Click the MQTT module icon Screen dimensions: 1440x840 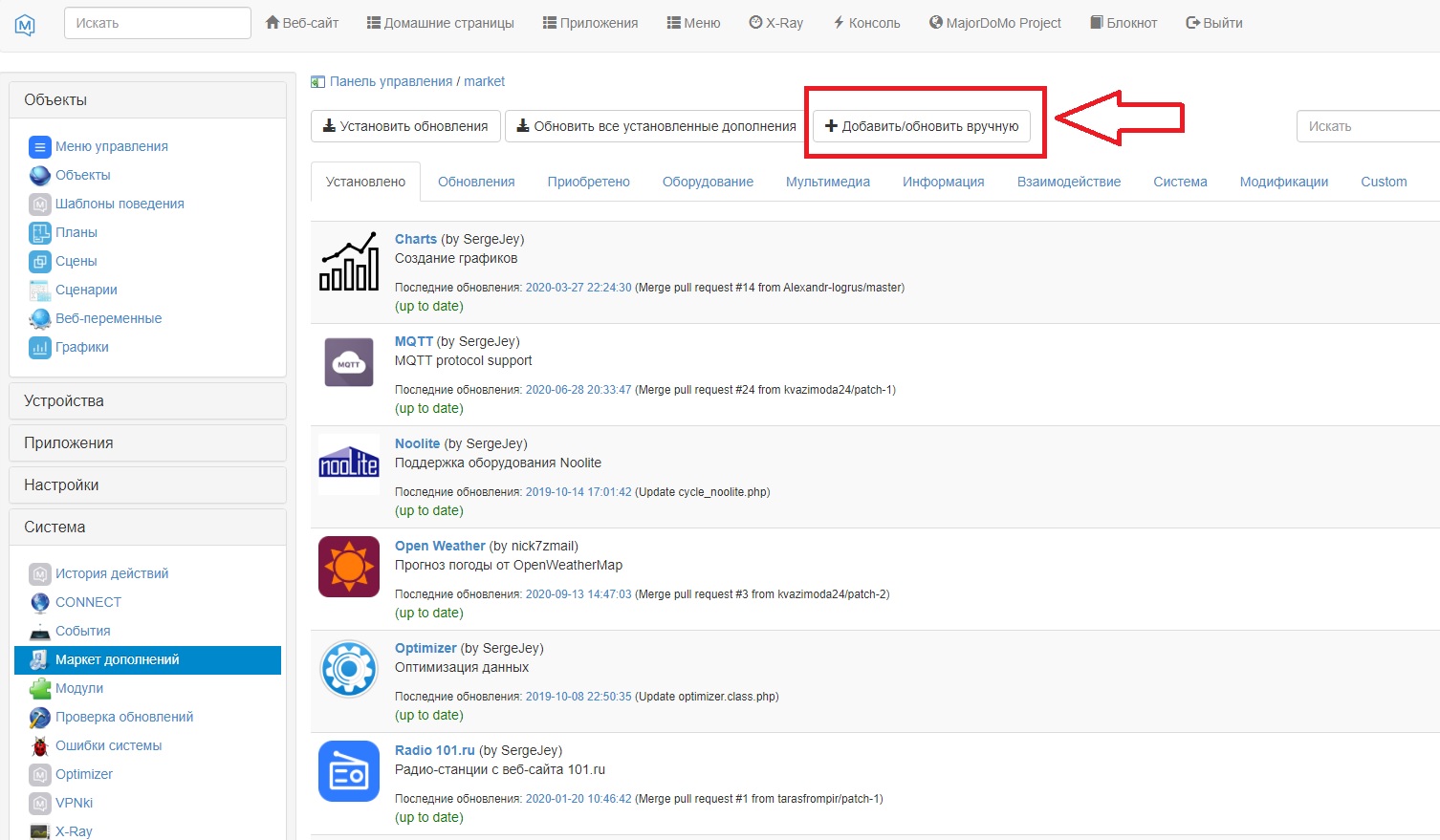click(x=348, y=362)
